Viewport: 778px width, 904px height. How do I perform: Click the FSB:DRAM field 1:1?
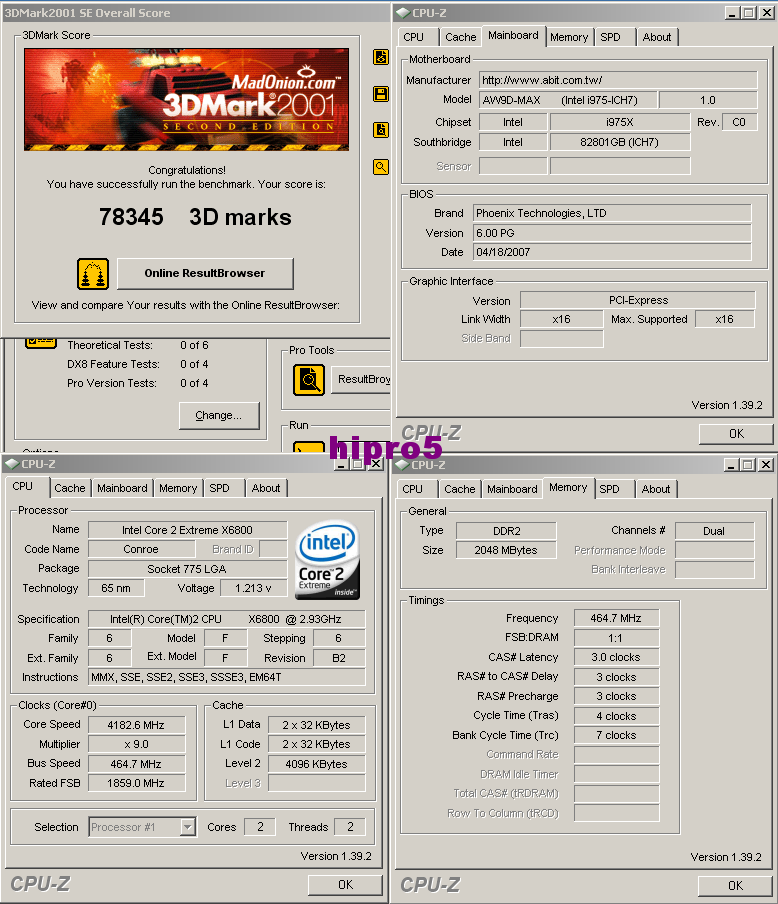[616, 638]
